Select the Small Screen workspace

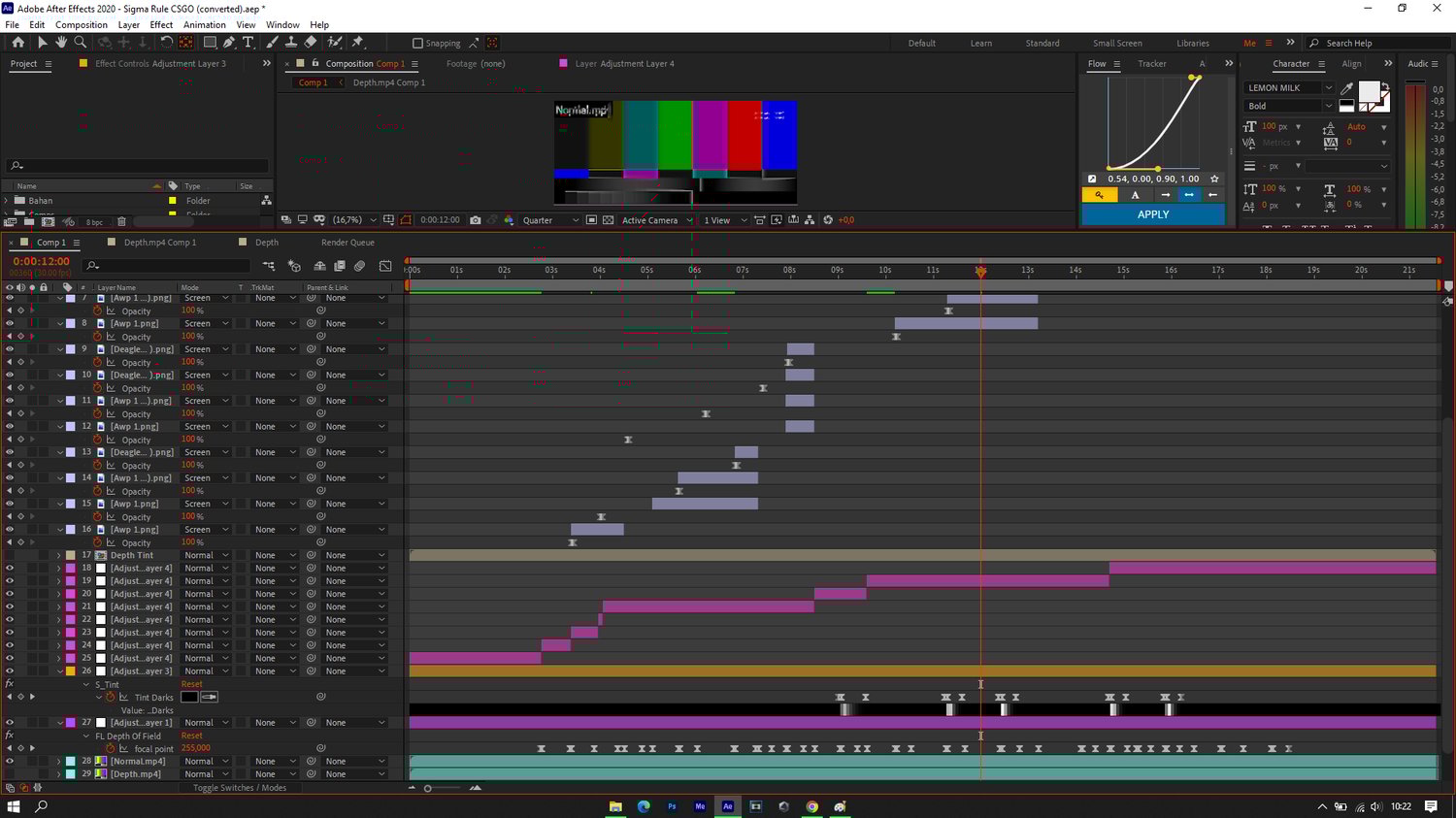click(1117, 44)
